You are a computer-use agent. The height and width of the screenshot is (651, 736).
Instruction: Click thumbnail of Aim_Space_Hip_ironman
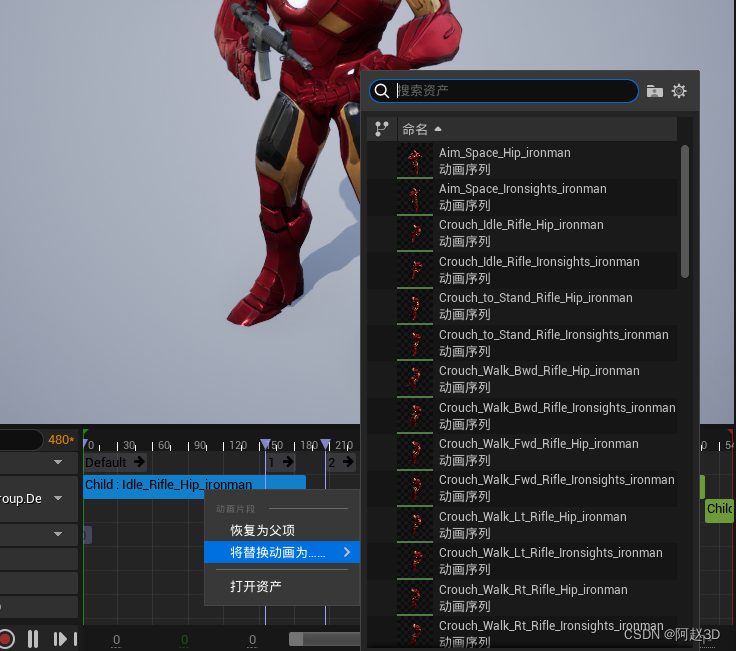[x=415, y=161]
